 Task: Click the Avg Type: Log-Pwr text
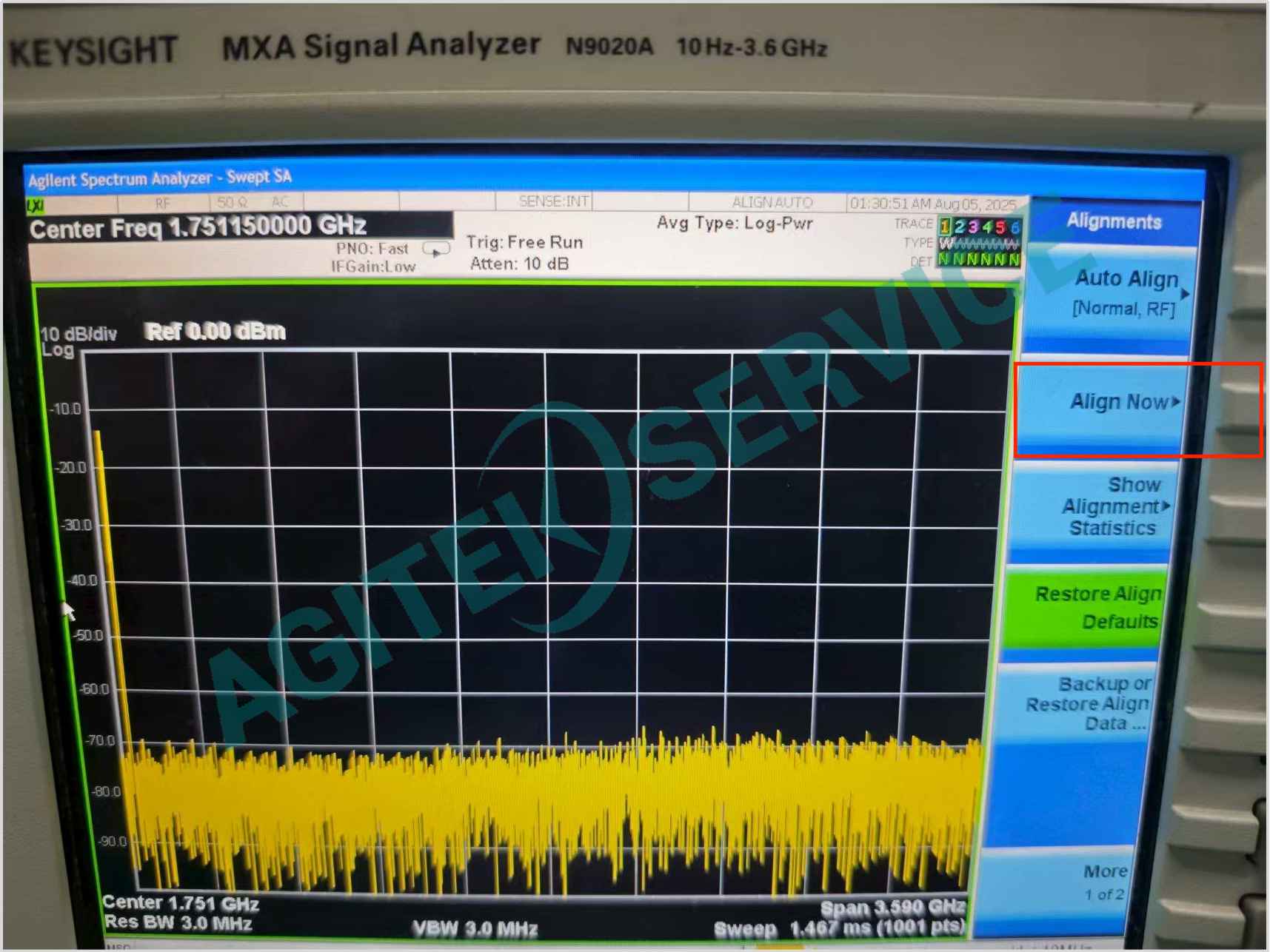pyautogui.click(x=735, y=223)
